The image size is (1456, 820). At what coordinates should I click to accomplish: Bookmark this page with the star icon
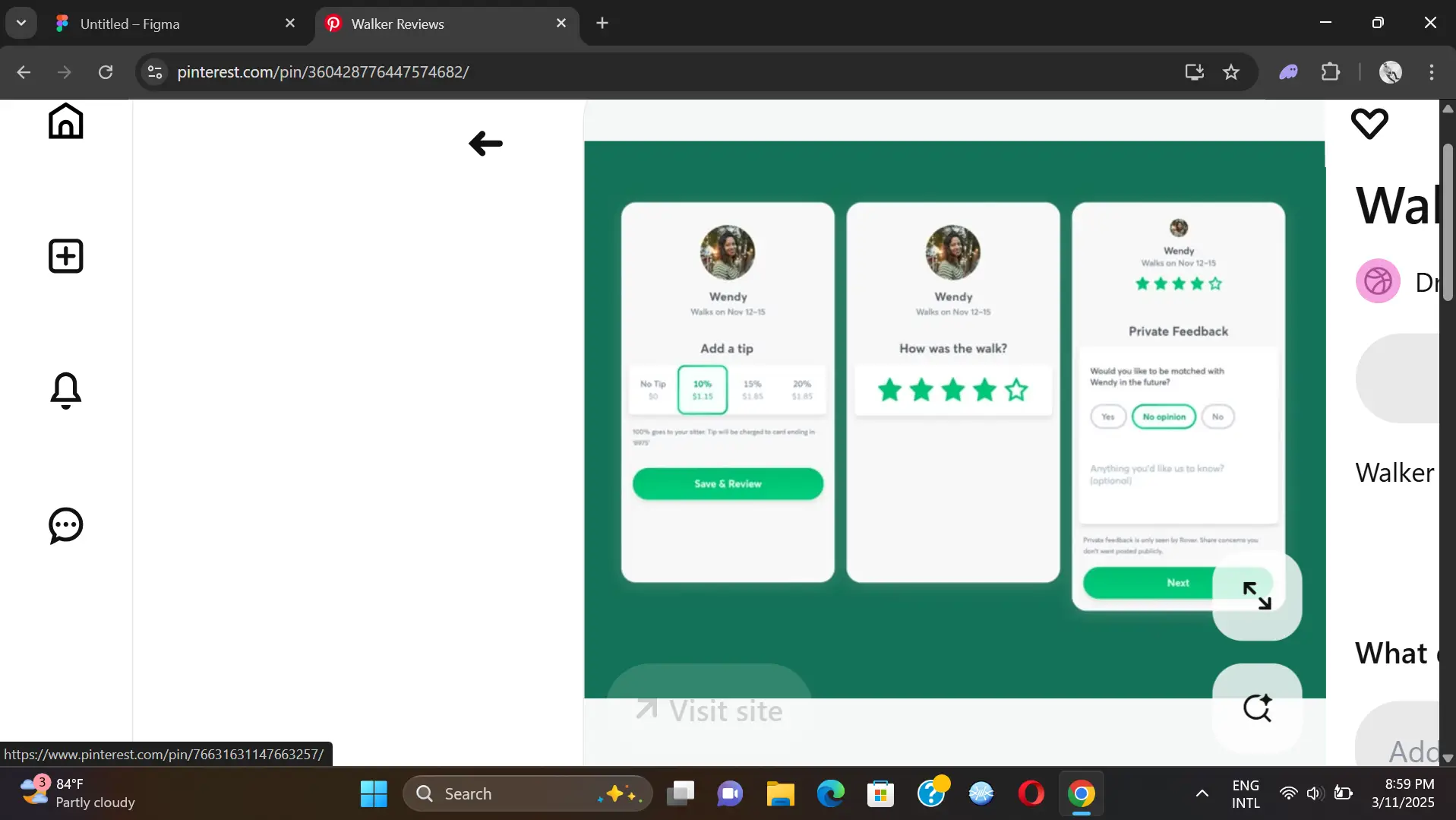1230,72
